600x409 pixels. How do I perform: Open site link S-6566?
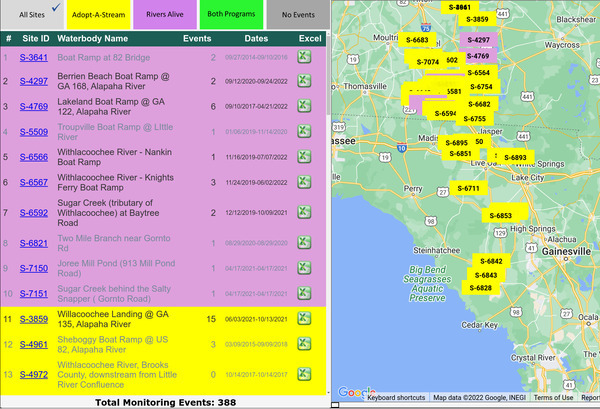(34, 157)
